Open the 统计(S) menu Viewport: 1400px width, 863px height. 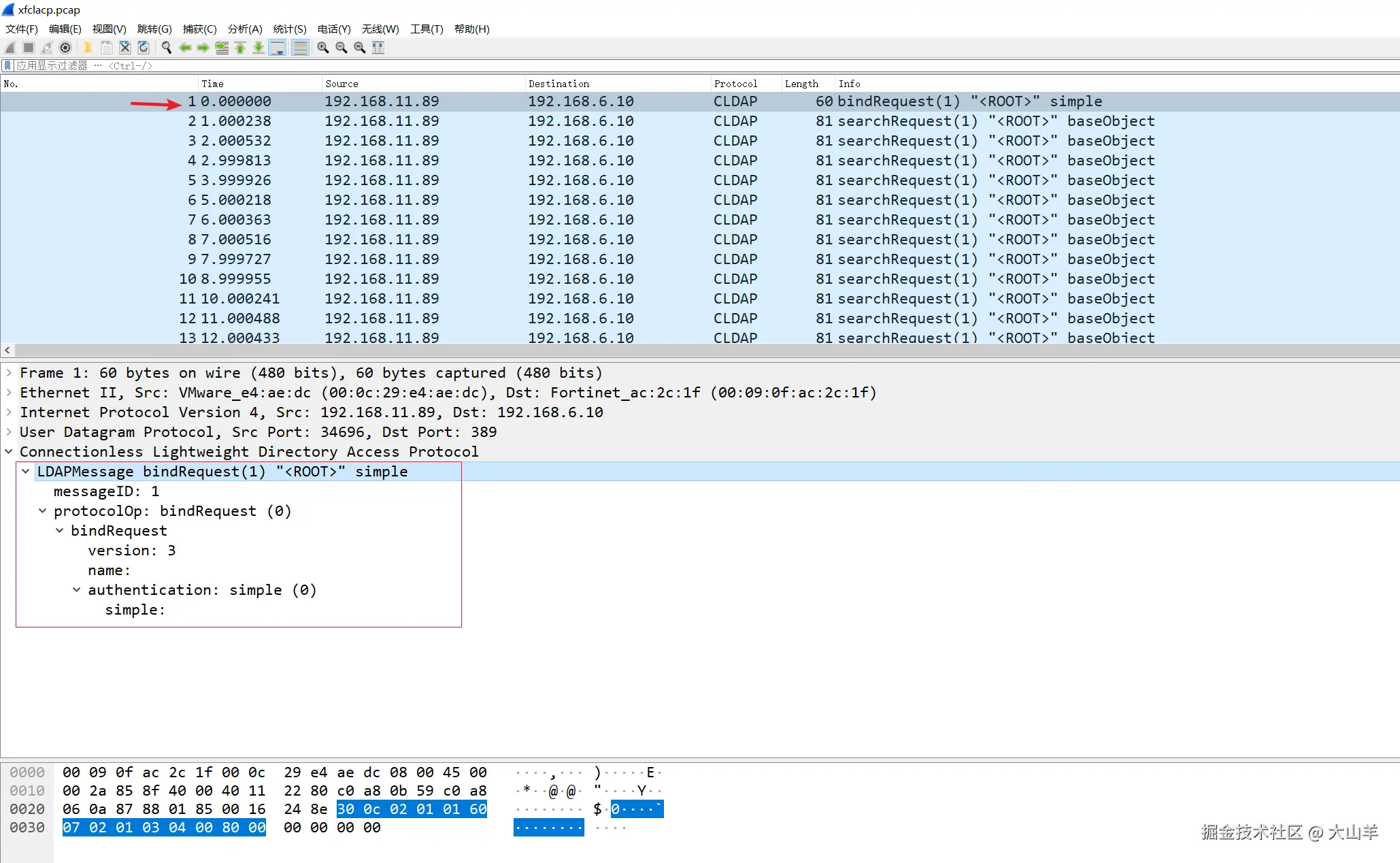pos(289,29)
